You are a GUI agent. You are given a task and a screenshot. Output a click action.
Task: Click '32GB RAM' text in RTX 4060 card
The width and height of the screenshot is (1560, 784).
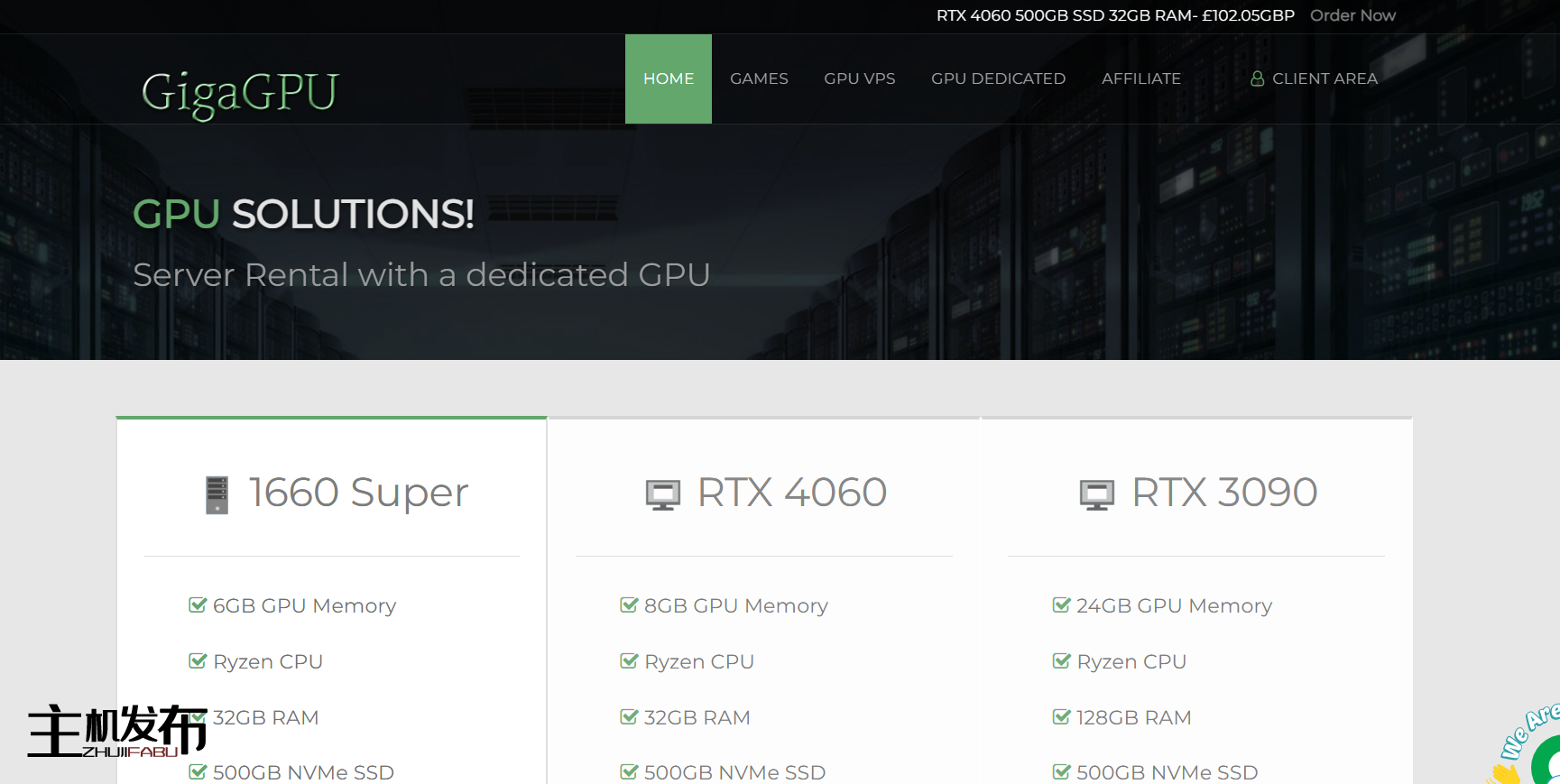tap(697, 717)
